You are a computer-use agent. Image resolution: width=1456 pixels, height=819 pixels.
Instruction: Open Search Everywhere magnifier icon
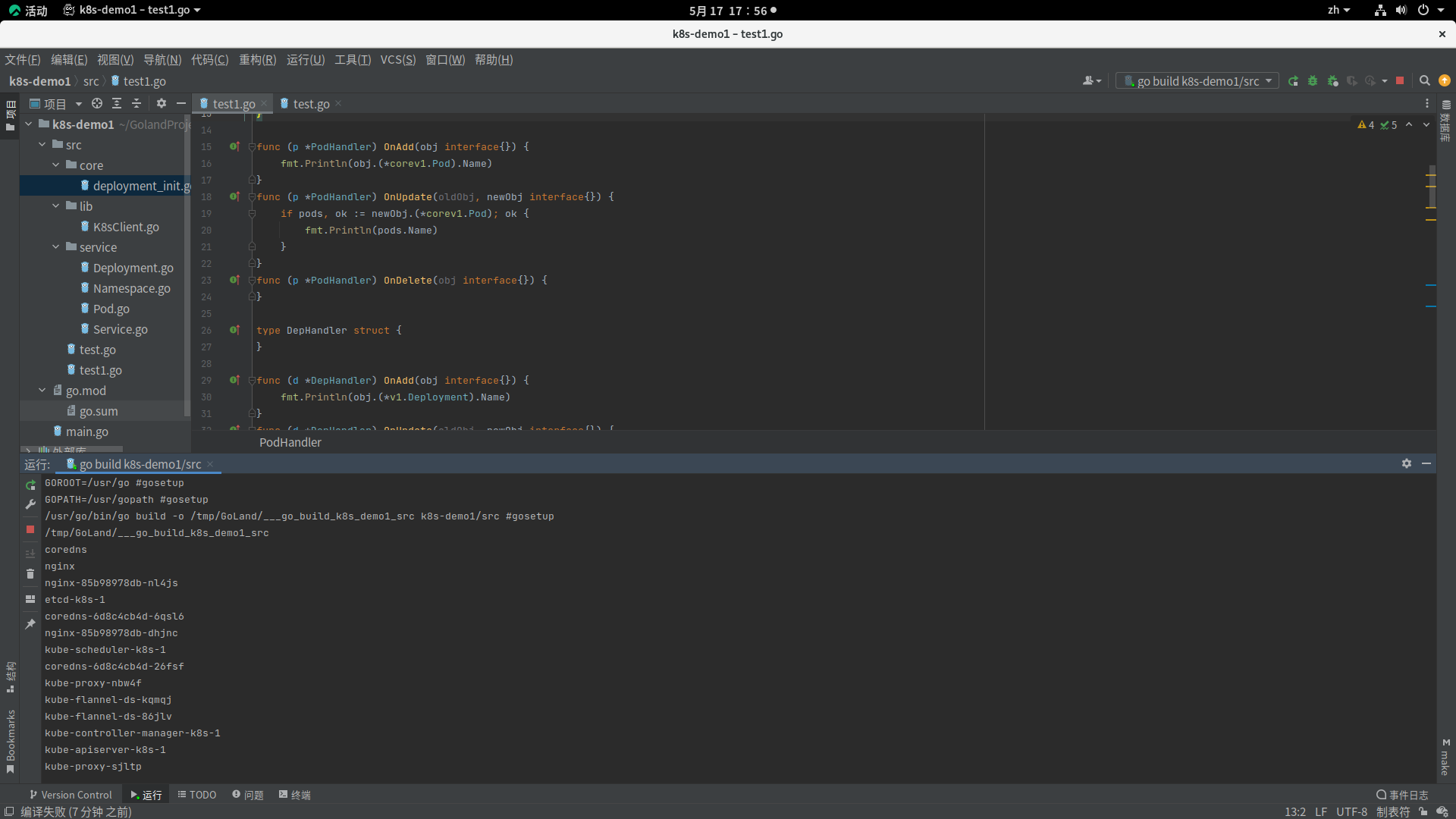click(1425, 81)
